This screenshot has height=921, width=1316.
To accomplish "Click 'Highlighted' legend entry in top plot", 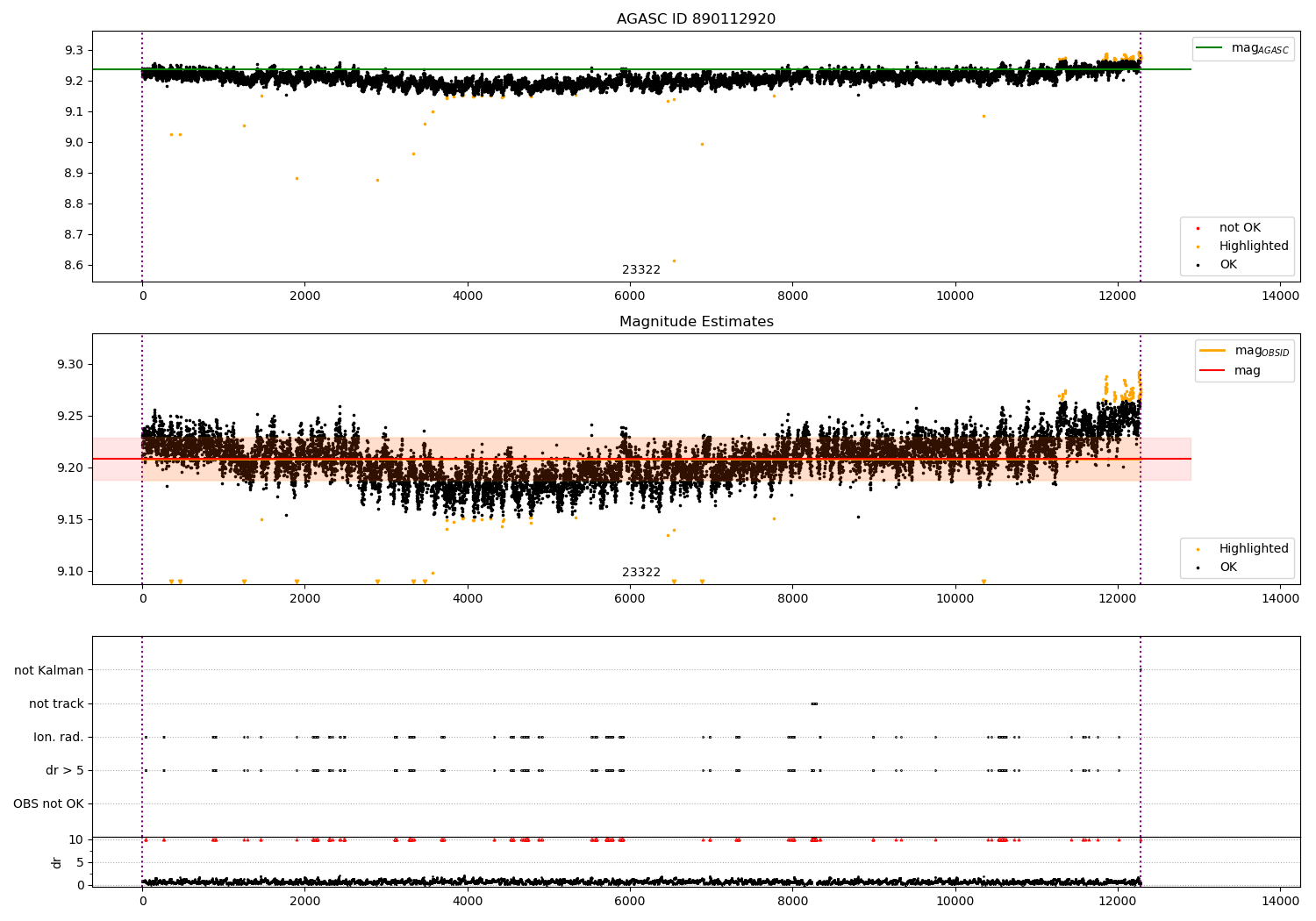I will (1253, 246).
